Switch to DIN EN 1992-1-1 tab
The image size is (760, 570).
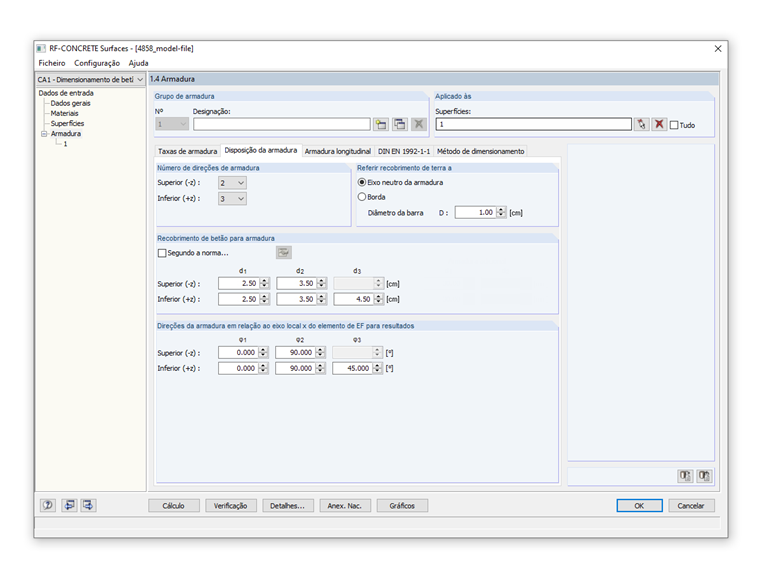pyautogui.click(x=404, y=151)
